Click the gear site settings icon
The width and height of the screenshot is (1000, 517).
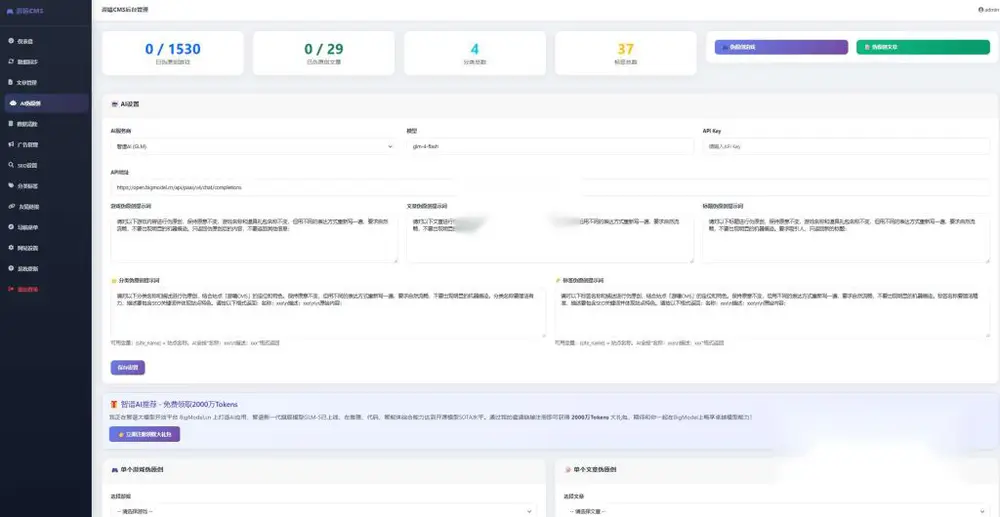click(11, 247)
